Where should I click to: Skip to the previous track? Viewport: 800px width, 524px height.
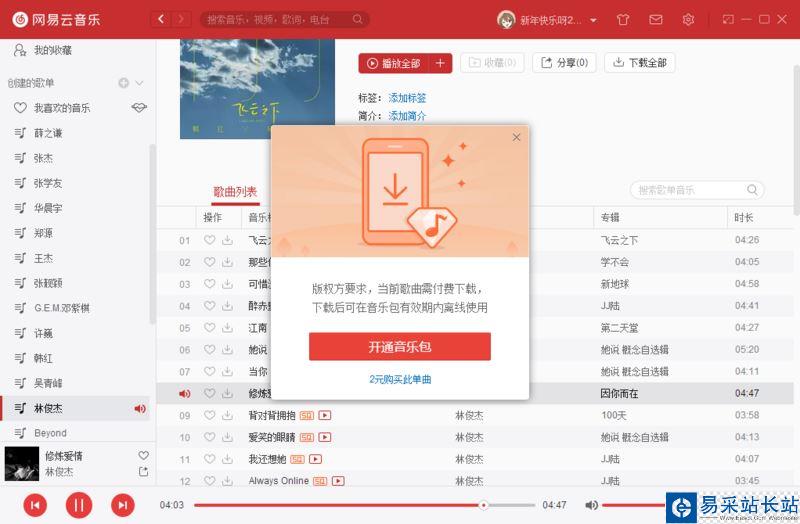(x=35, y=505)
